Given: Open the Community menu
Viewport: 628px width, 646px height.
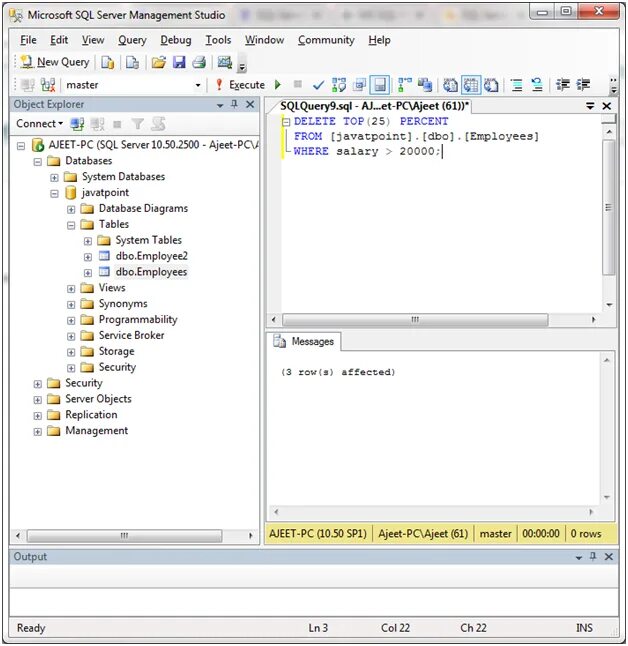Looking at the screenshot, I should point(326,40).
